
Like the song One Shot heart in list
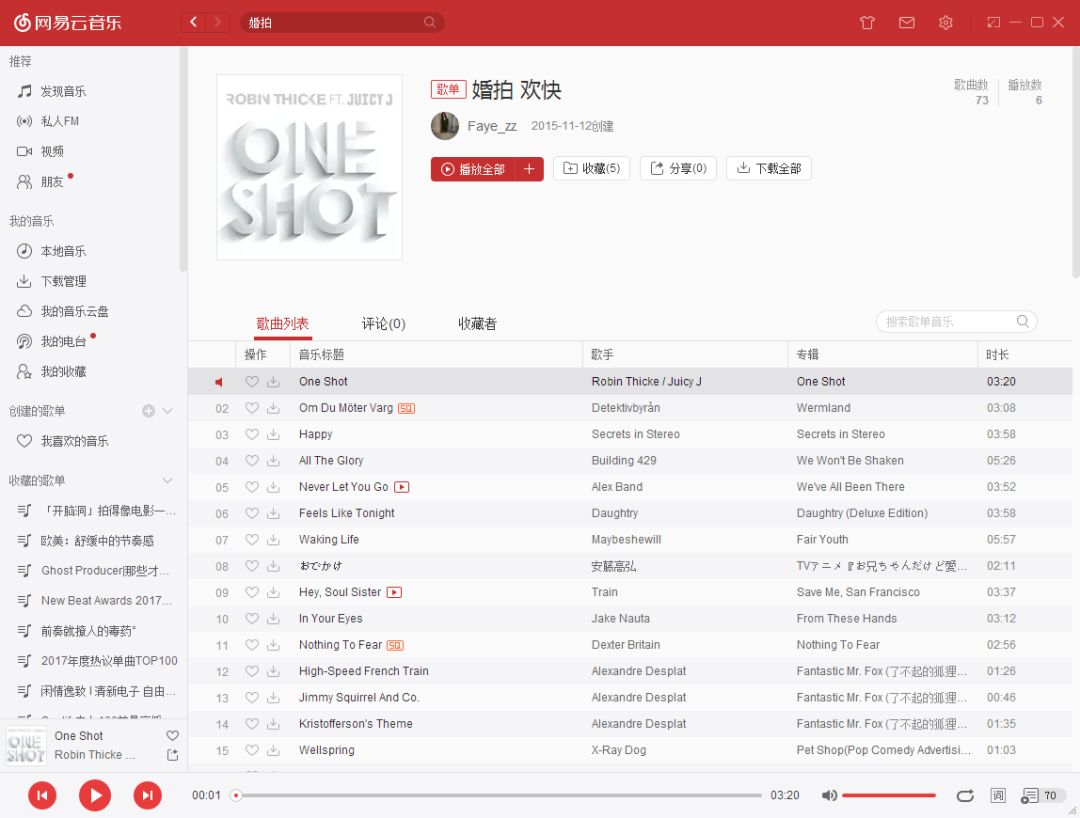(252, 381)
